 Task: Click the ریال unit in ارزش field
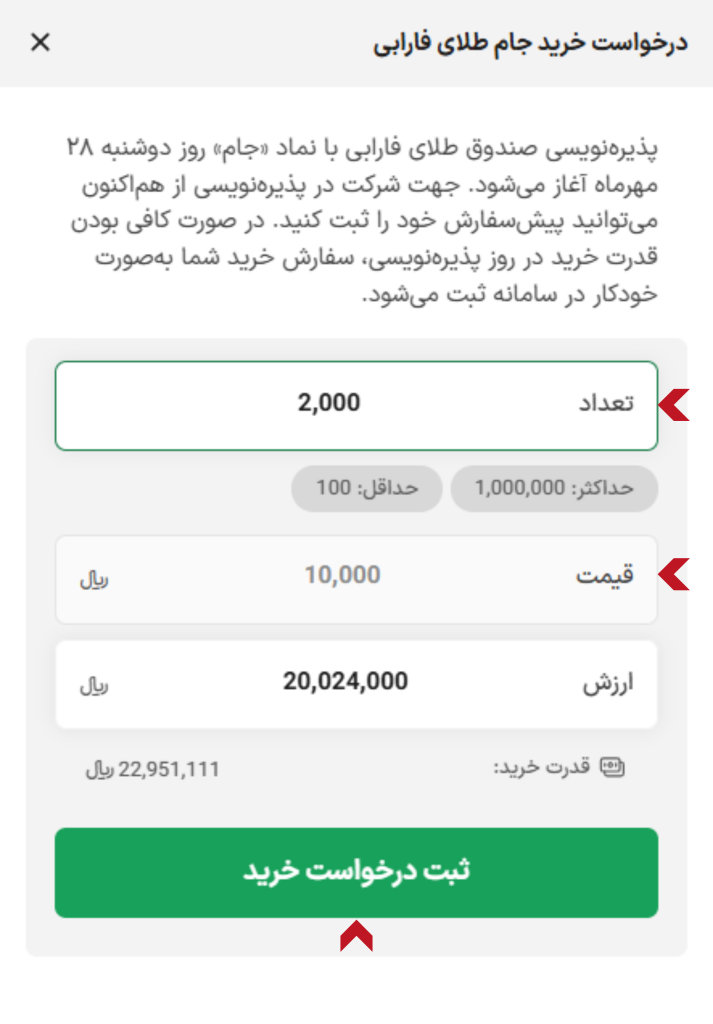point(93,686)
